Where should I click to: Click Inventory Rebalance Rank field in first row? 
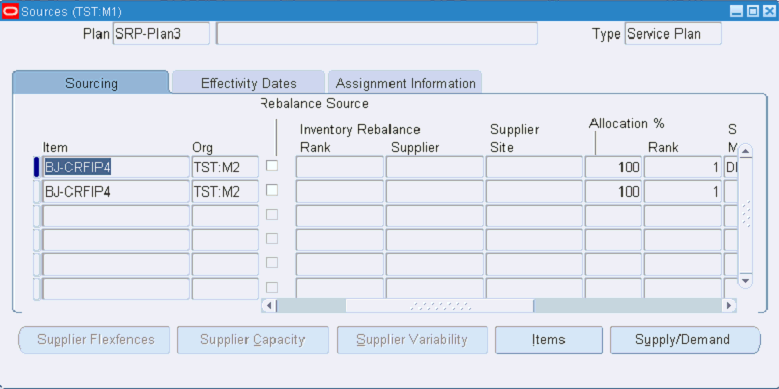click(340, 167)
